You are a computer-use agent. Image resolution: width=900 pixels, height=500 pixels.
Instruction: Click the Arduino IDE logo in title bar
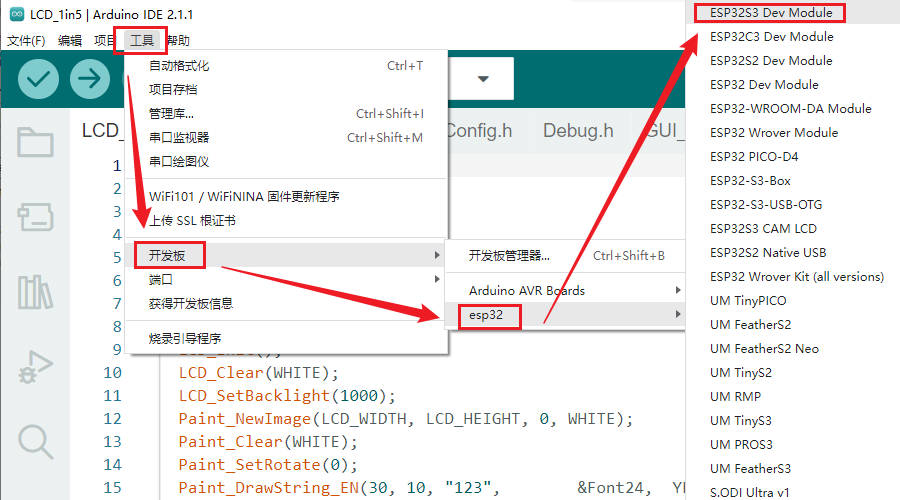coord(17,14)
